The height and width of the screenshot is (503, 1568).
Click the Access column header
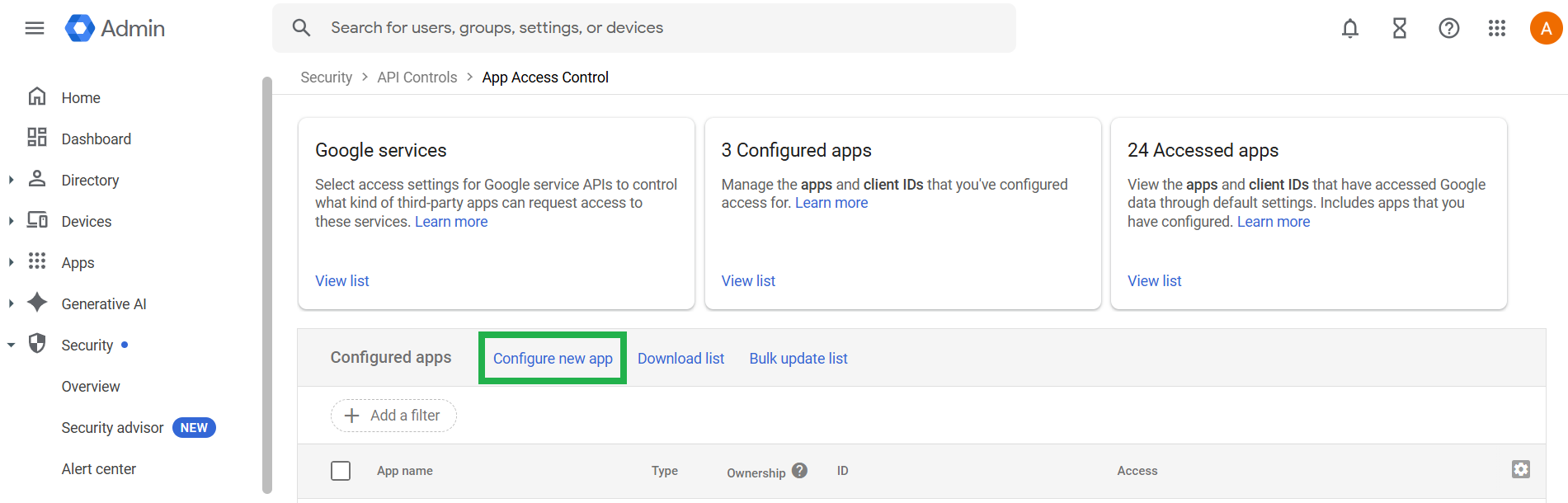coord(1137,471)
